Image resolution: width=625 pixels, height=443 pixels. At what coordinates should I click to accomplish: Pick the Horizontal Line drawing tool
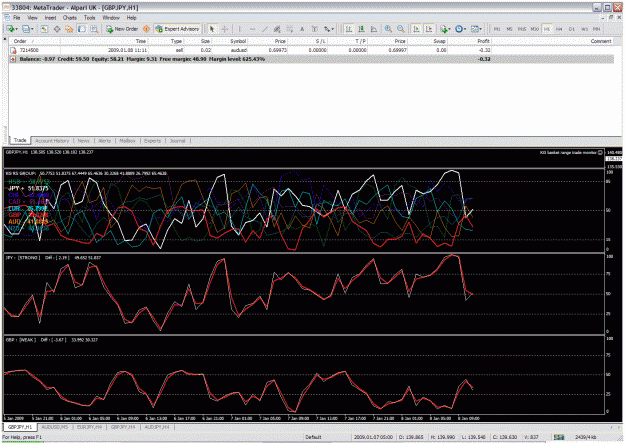point(252,29)
